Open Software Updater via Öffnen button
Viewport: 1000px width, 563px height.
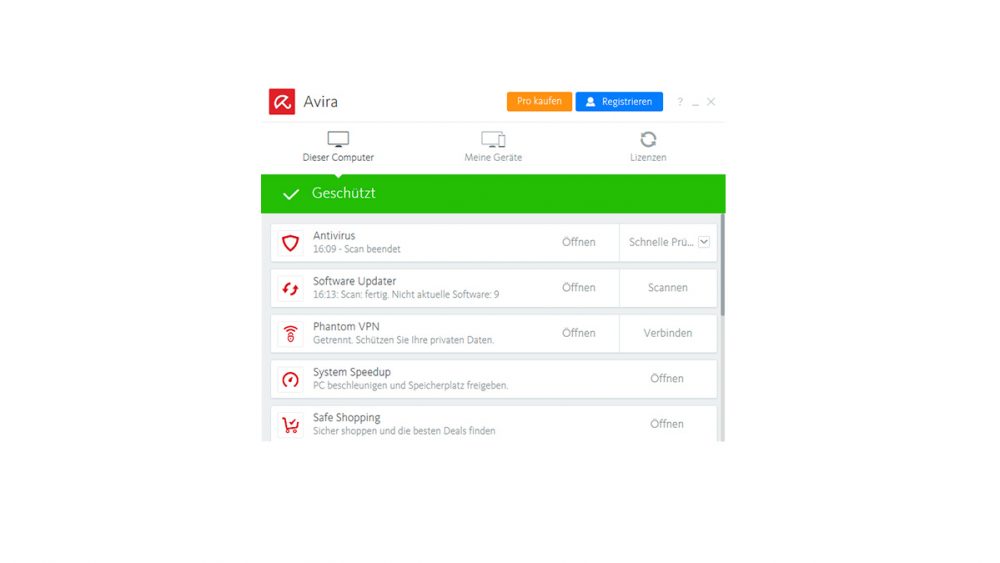[578, 288]
